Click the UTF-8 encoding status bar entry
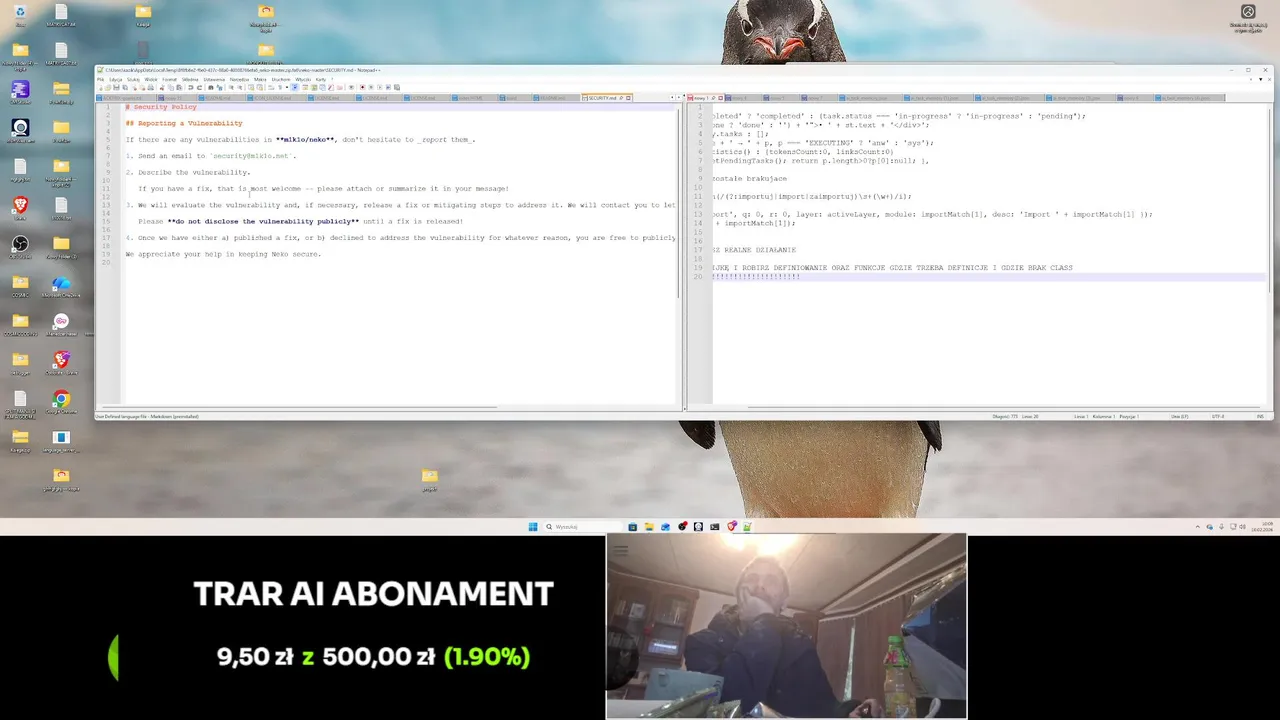 (1218, 416)
